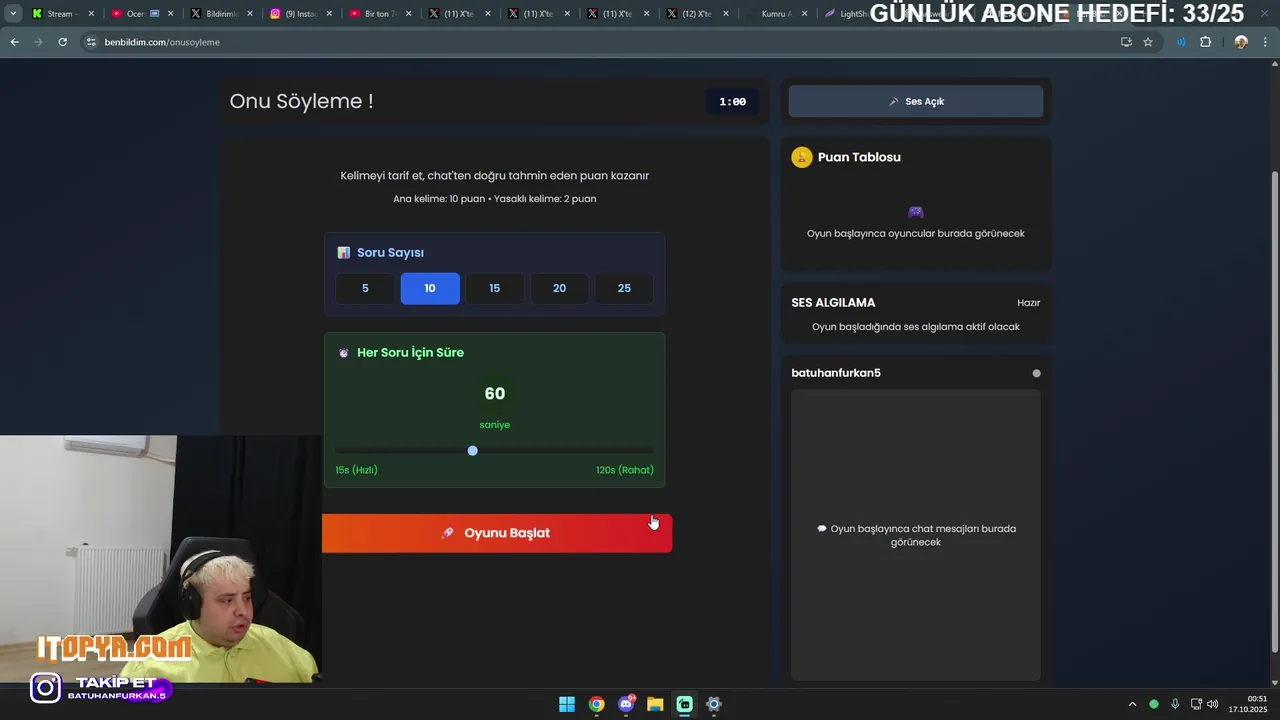Click the batuhanfurkan5 status dot
Image resolution: width=1280 pixels, height=720 pixels.
point(1036,373)
